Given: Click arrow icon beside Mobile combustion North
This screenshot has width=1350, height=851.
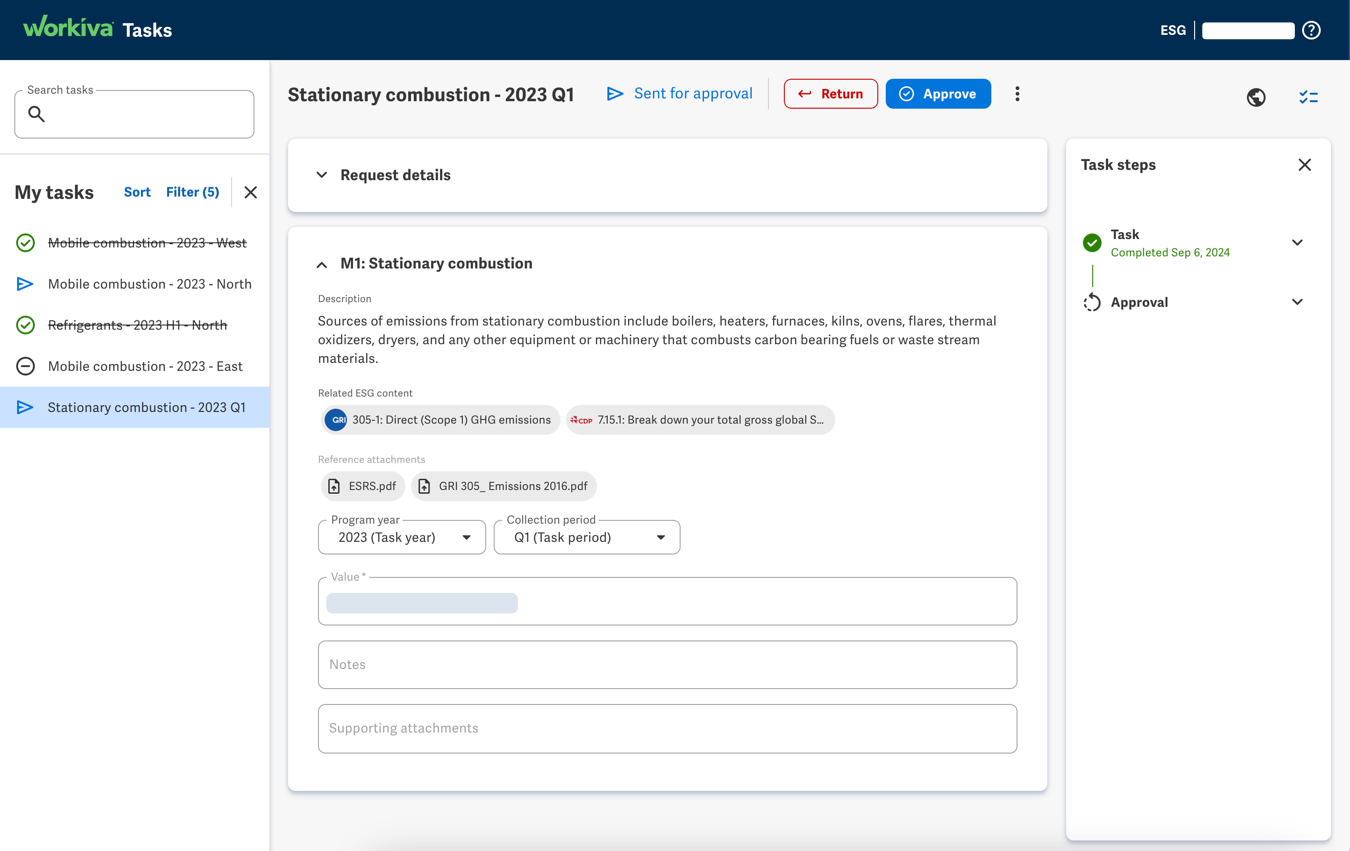Looking at the screenshot, I should (x=26, y=284).
